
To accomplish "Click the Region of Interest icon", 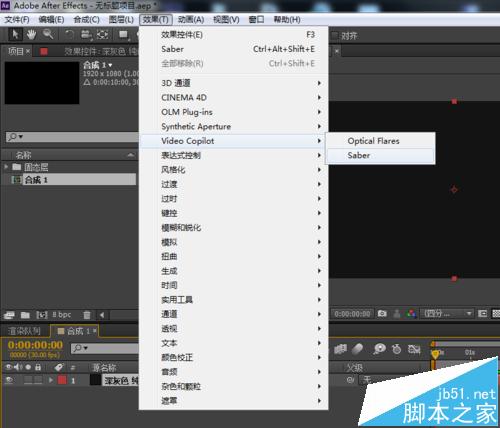I will [482, 313].
